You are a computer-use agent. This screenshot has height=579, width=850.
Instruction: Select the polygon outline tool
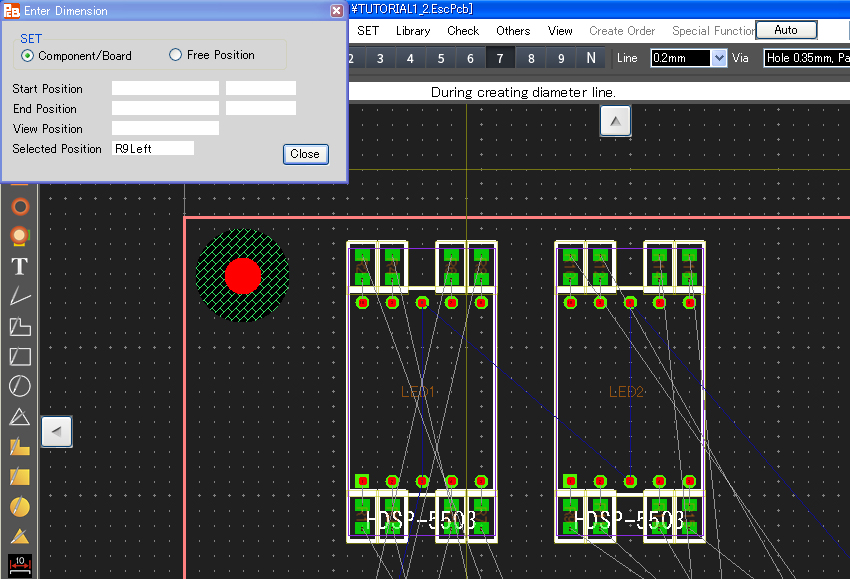click(x=20, y=327)
